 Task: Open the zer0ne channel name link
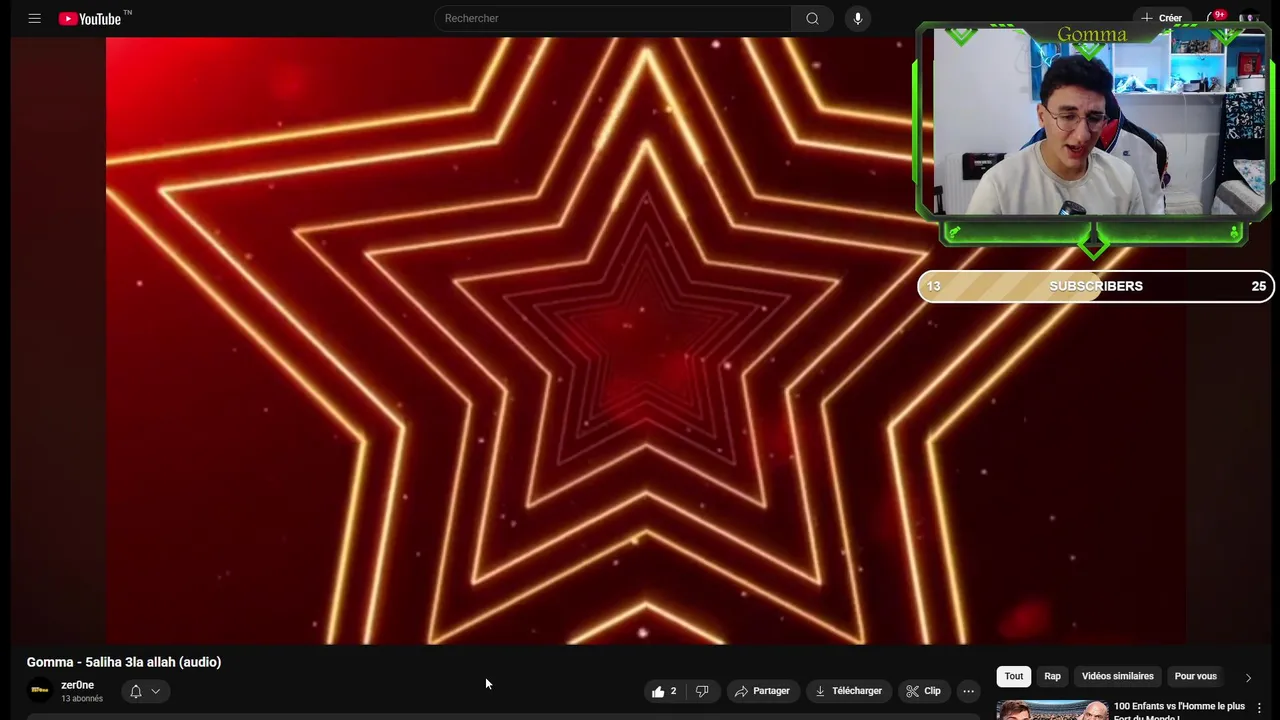tap(78, 685)
